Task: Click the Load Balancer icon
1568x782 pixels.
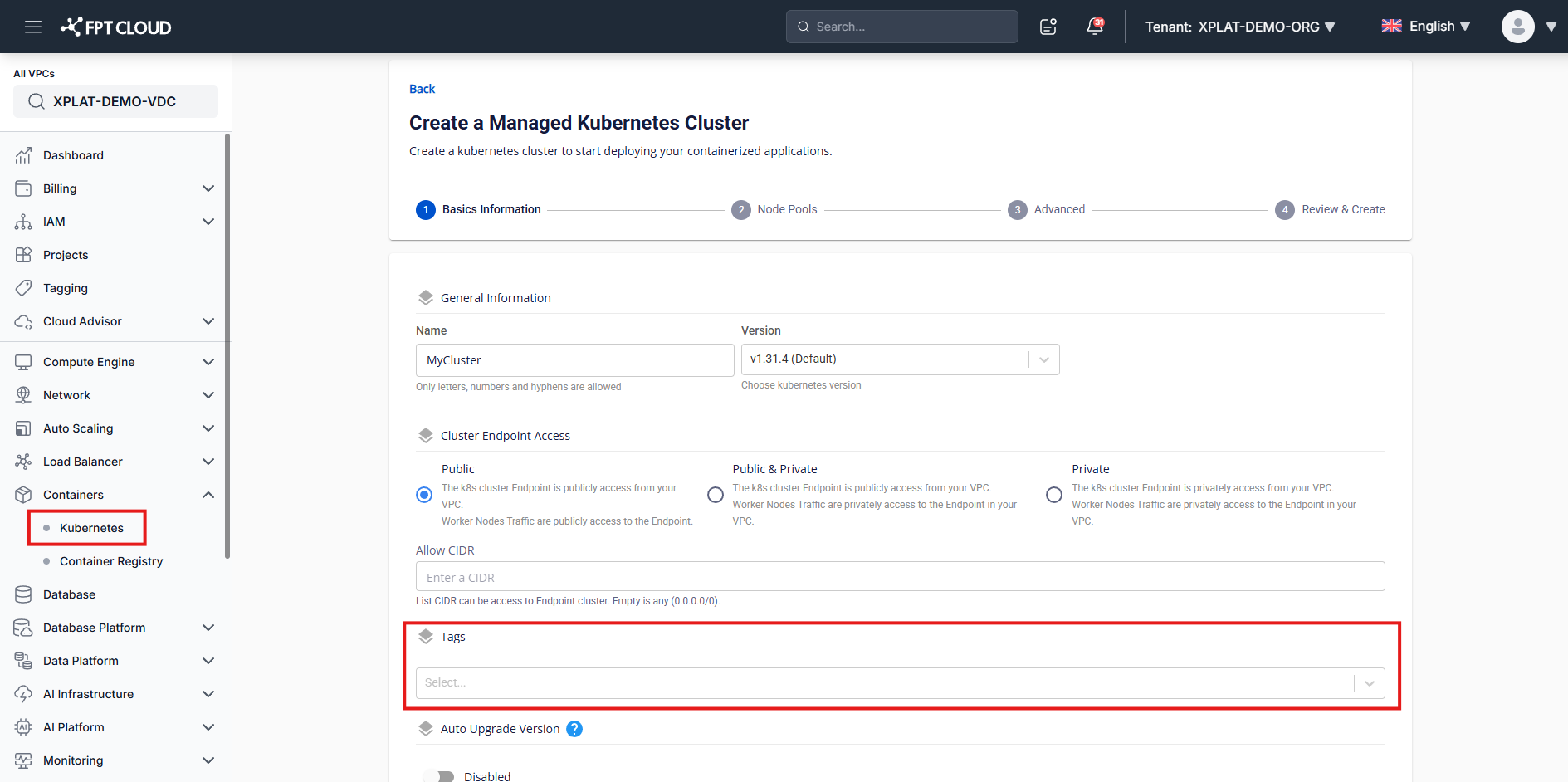Action: tap(23, 462)
